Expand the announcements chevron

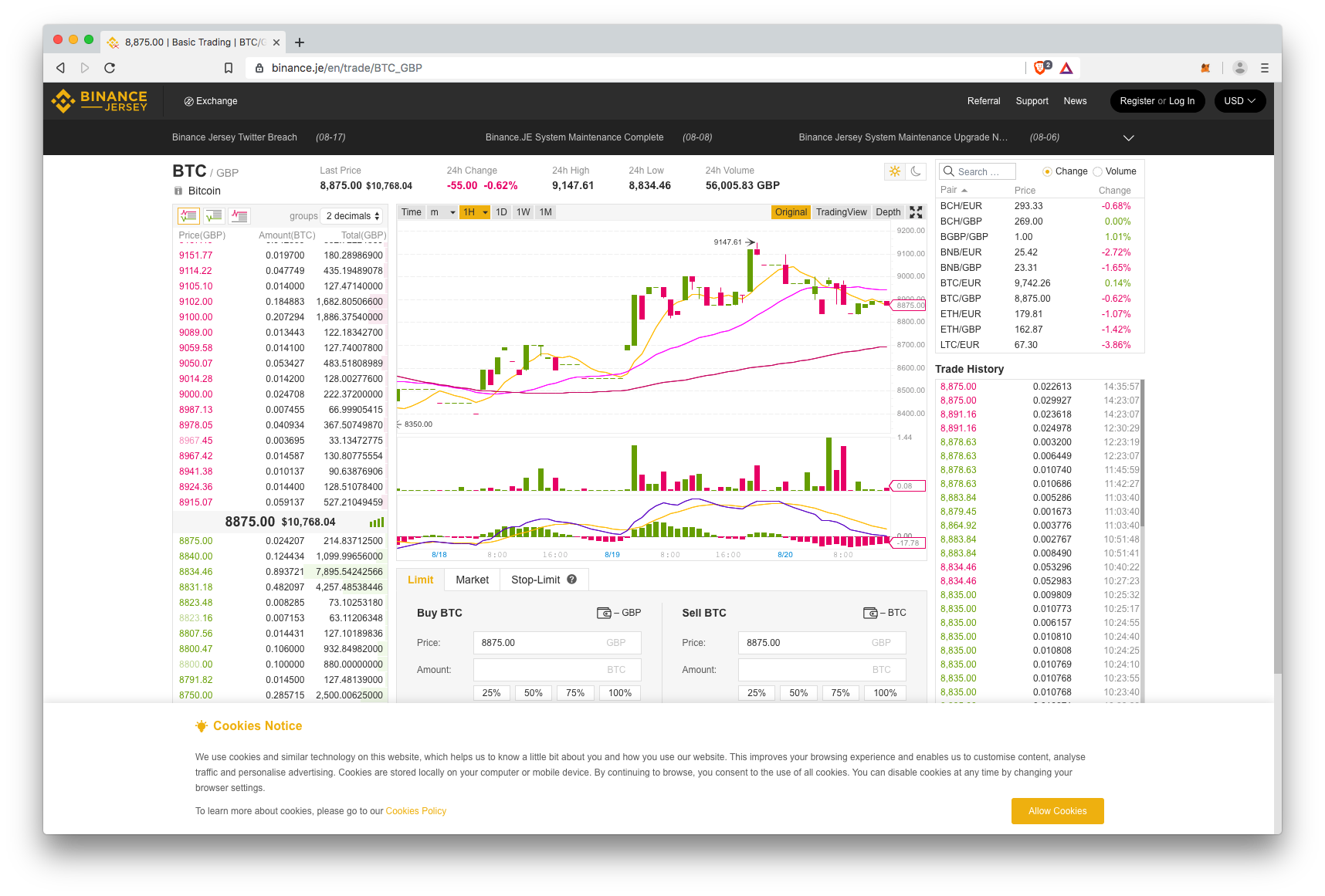click(x=1128, y=137)
